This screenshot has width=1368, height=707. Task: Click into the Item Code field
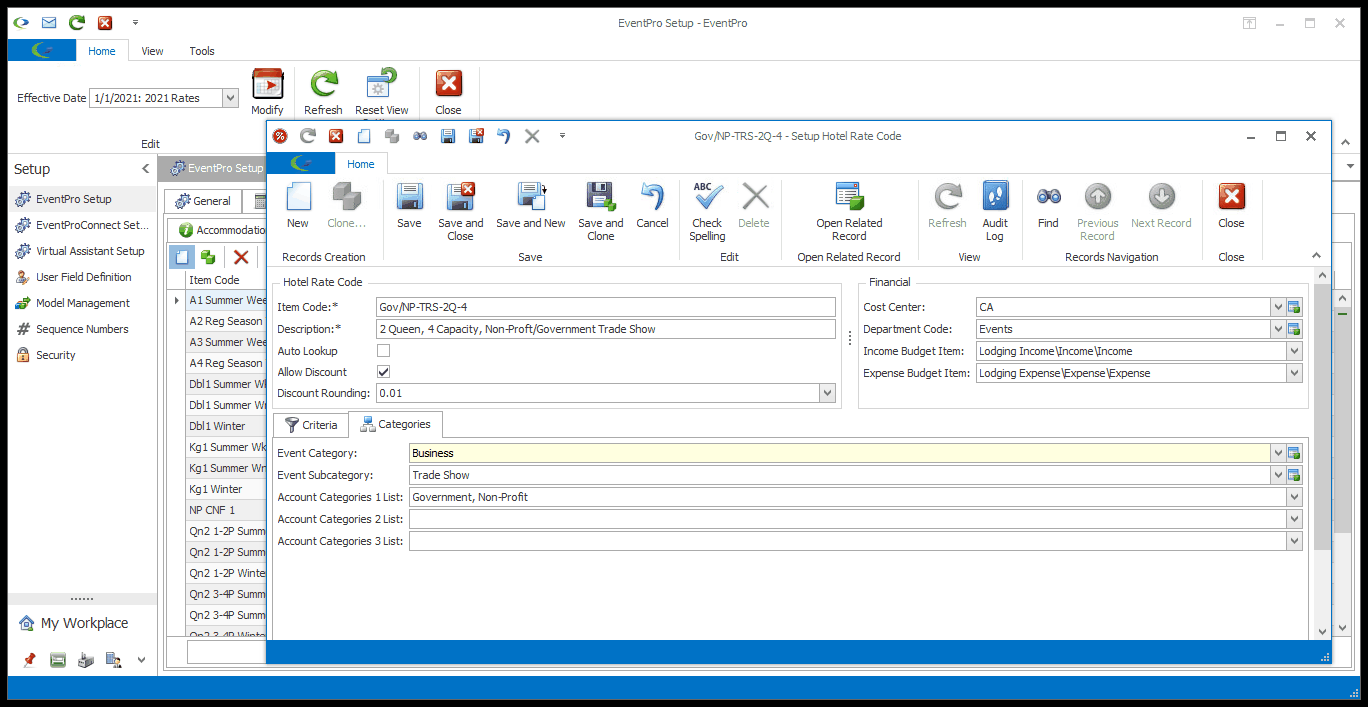tap(605, 307)
